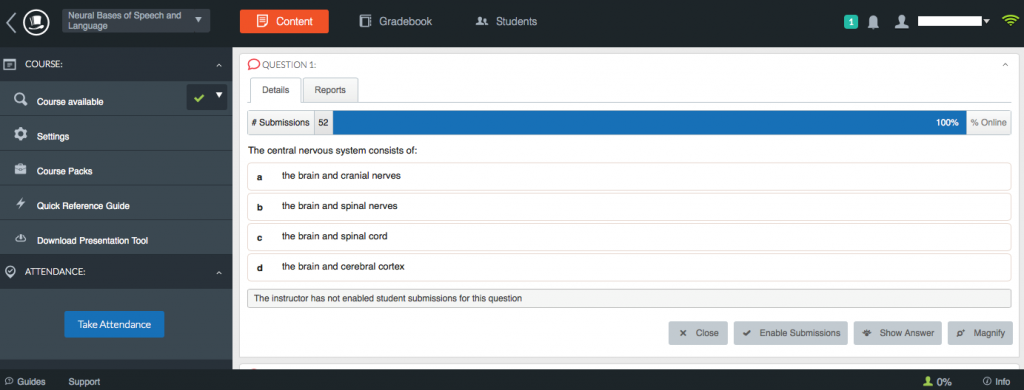
Task: Click the % Online toggle
Action: (x=988, y=122)
